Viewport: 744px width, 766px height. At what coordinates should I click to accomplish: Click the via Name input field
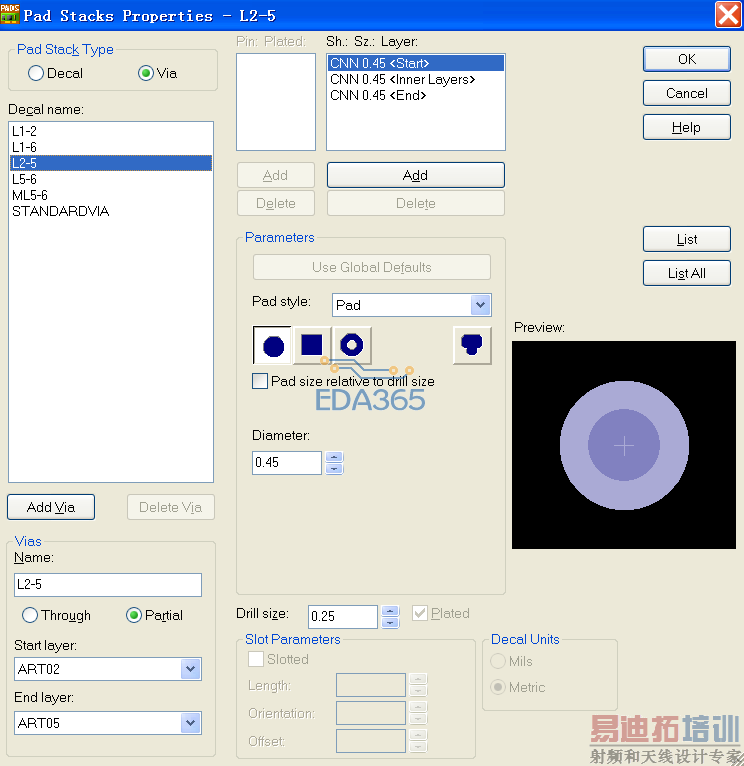point(108,585)
